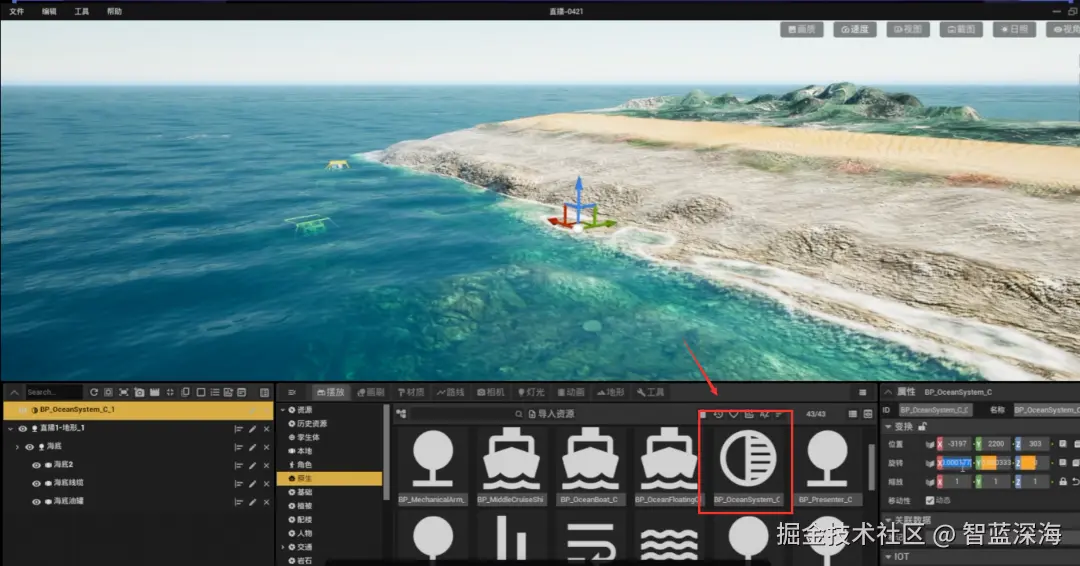The height and width of the screenshot is (566, 1080).
Task: Click the asset tree hierarchy icon beside search box
Action: [402, 414]
